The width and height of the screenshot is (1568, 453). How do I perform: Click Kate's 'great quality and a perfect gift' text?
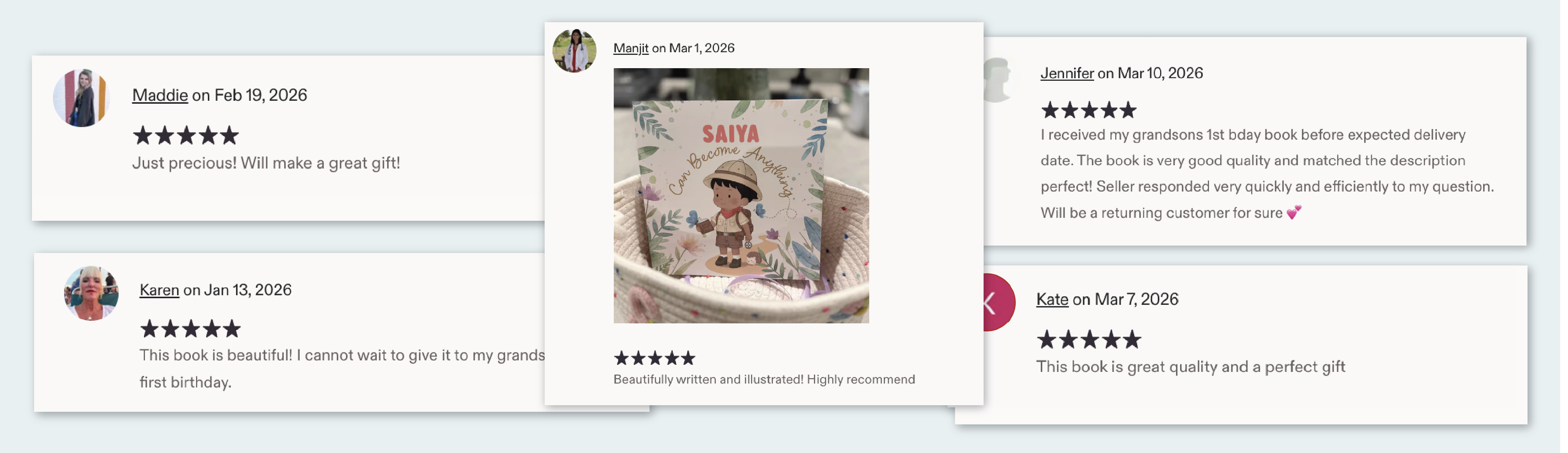(1191, 366)
